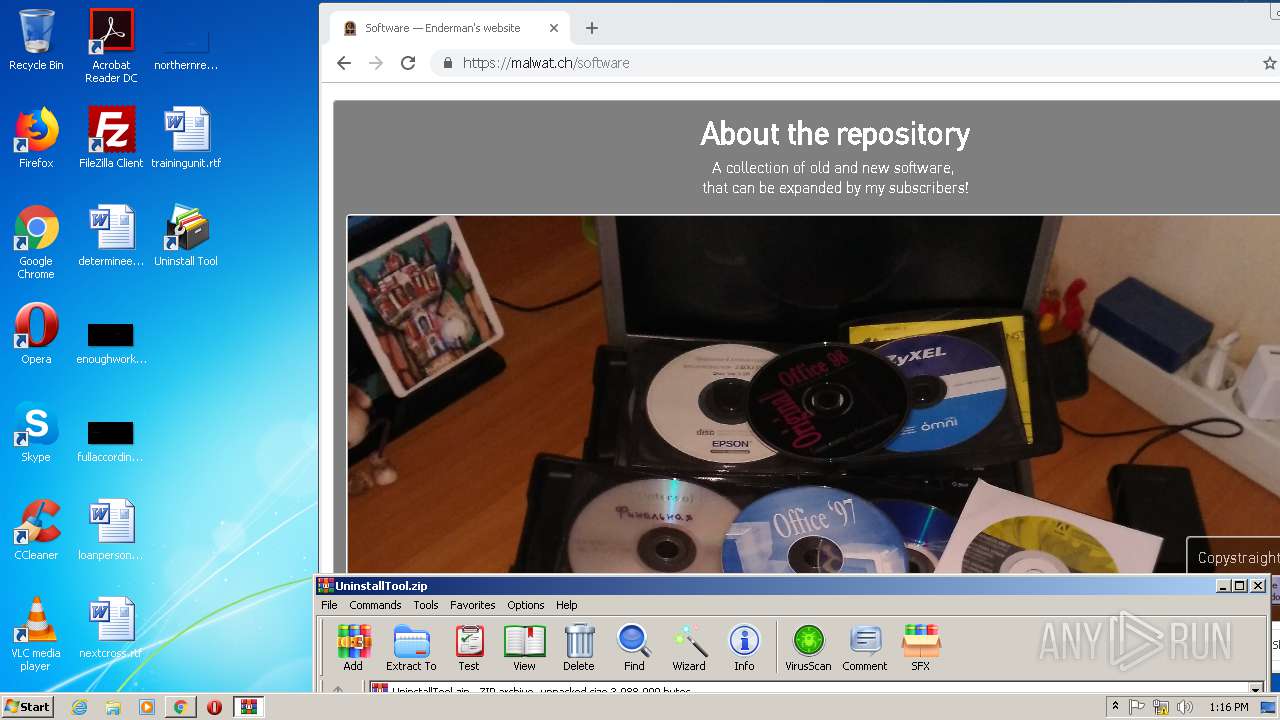Viewport: 1280px width, 720px height.
Task: Launch CCleaner desktop shortcut
Action: pyautogui.click(x=36, y=530)
